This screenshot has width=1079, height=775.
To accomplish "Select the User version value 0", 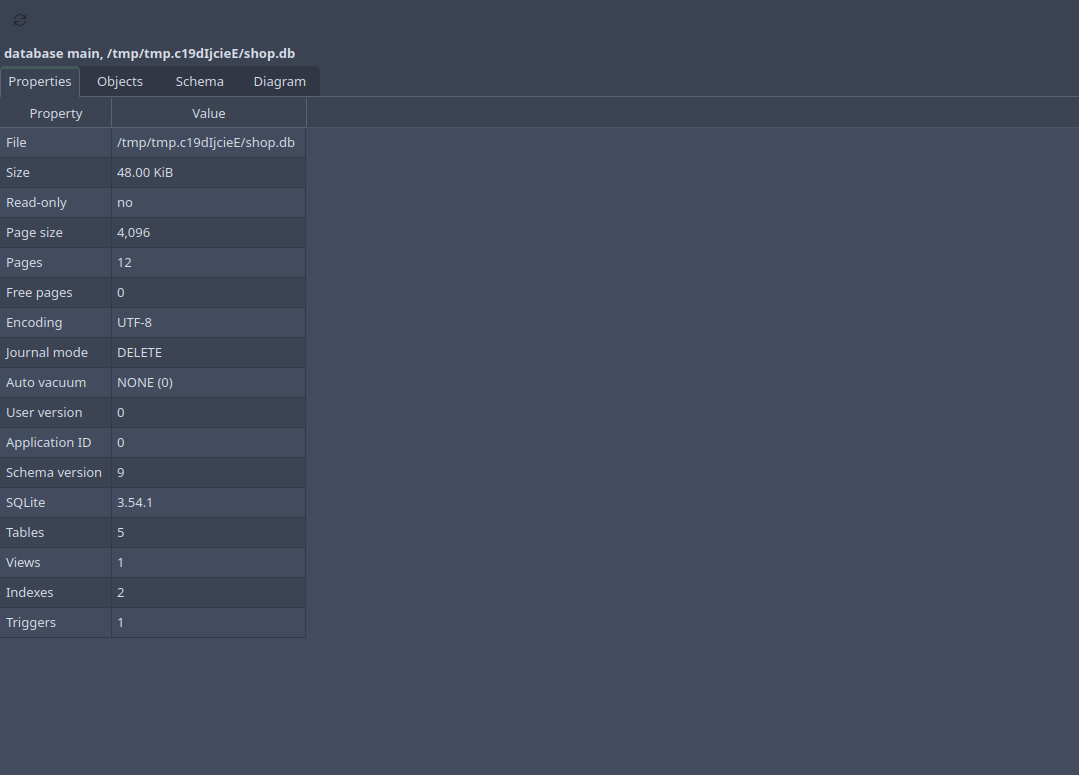I will [x=209, y=412].
